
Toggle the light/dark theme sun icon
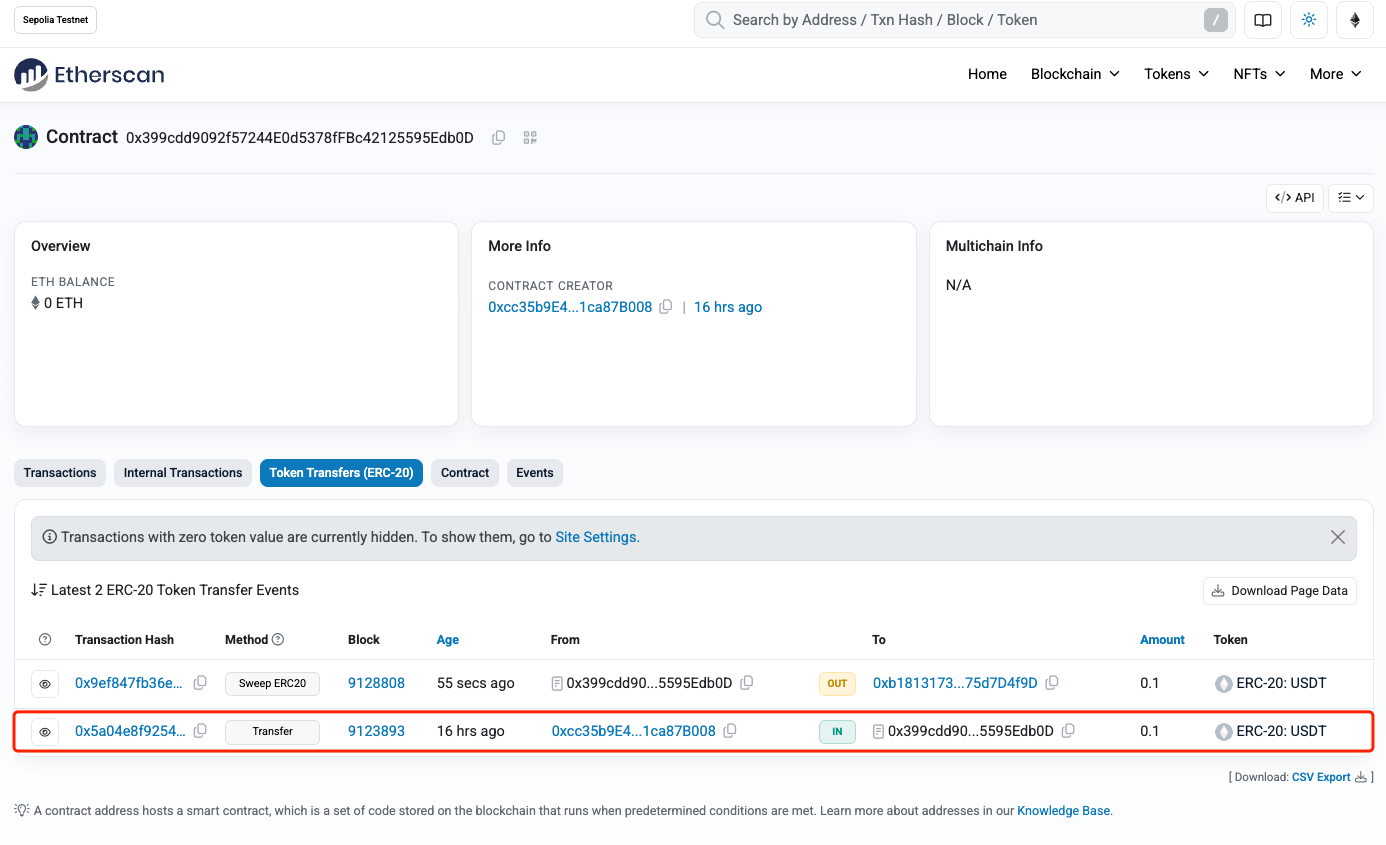click(x=1309, y=20)
